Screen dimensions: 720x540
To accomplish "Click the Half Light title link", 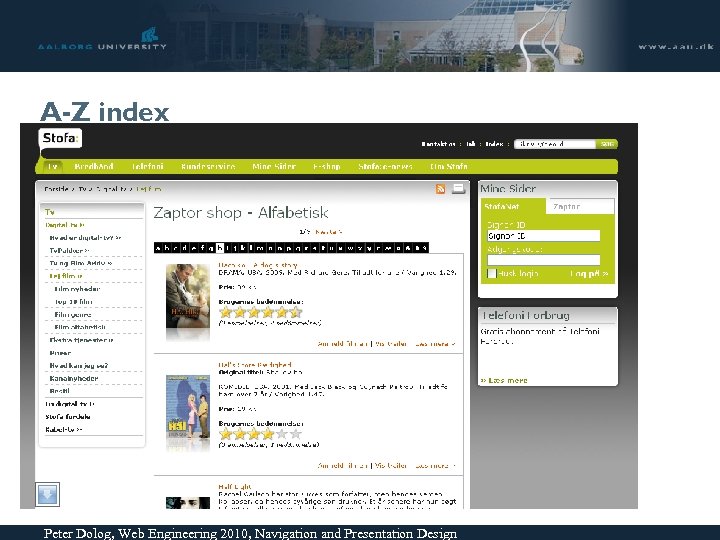I will click(x=235, y=487).
